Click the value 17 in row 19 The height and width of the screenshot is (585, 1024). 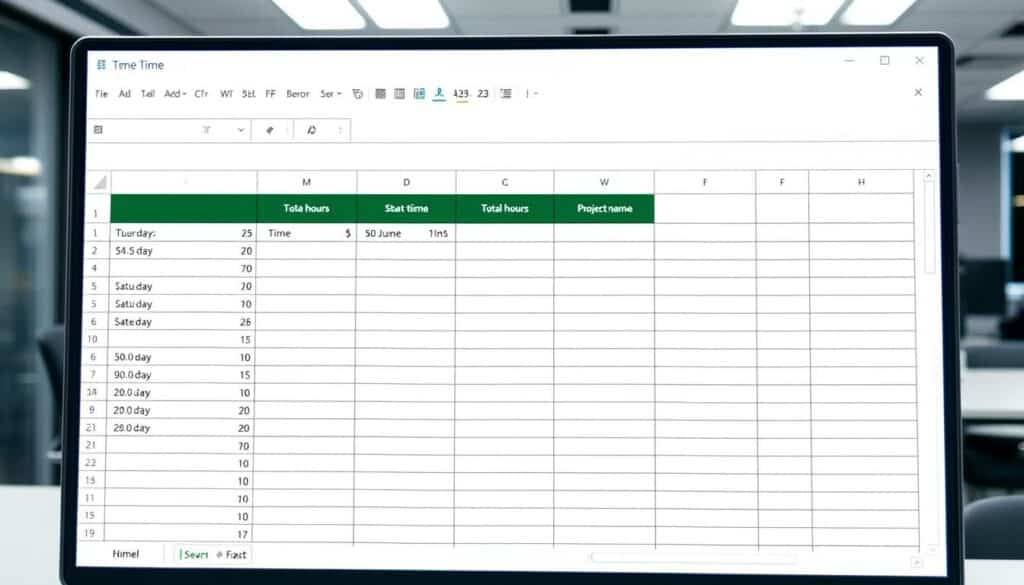242,534
